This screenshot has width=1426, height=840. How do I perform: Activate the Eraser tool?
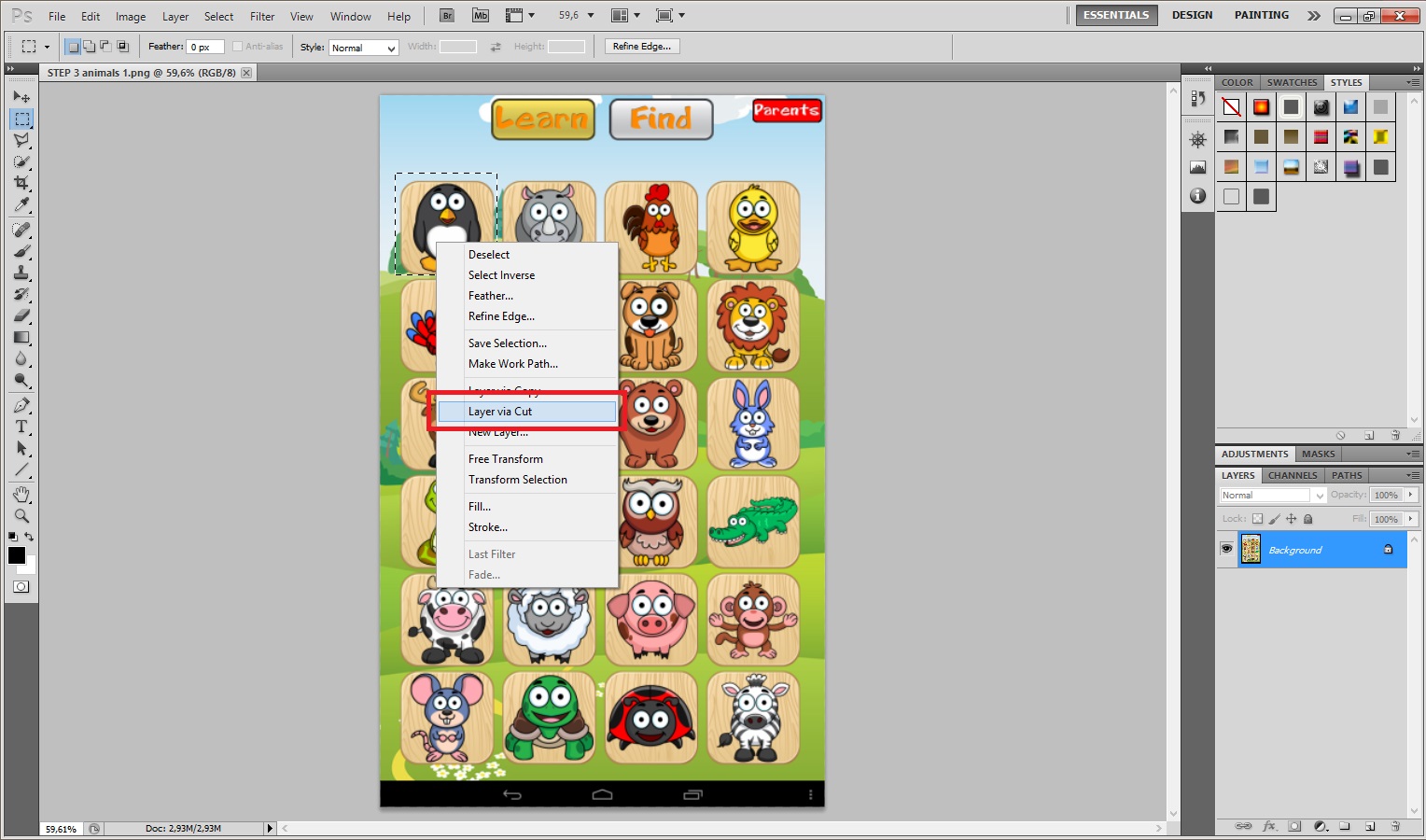tap(21, 315)
